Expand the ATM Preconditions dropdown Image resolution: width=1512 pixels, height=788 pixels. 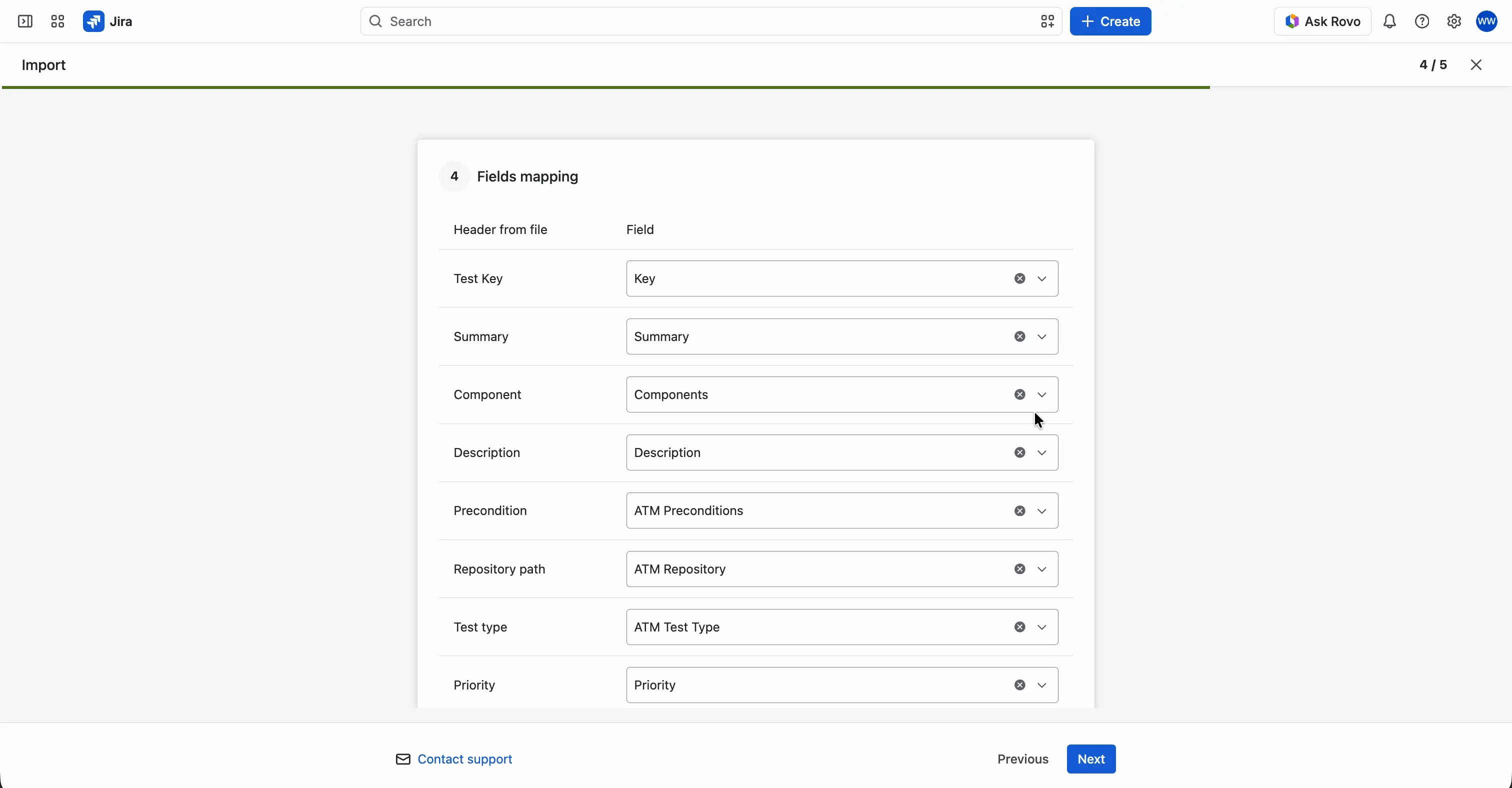1042,511
